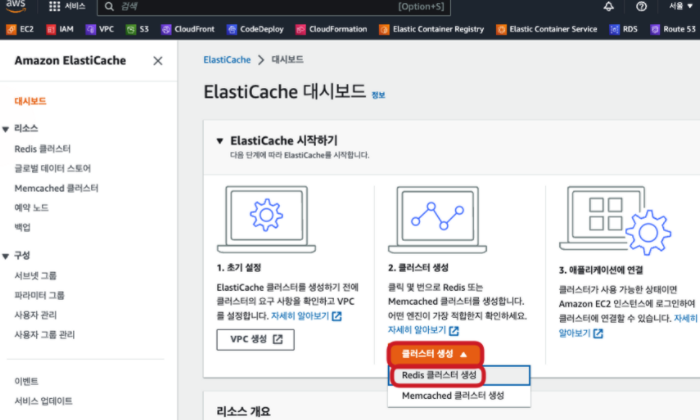Collapse the ElastiCache 시작하기 section

(220, 141)
